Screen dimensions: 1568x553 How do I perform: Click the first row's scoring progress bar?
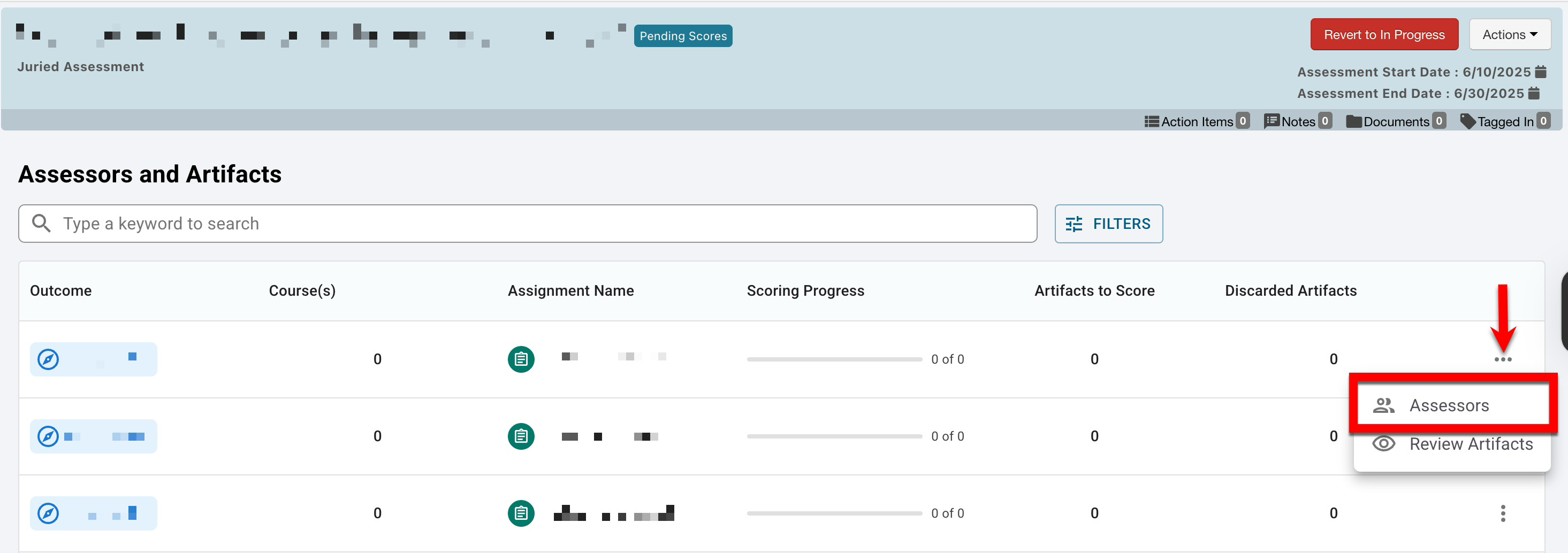point(834,359)
